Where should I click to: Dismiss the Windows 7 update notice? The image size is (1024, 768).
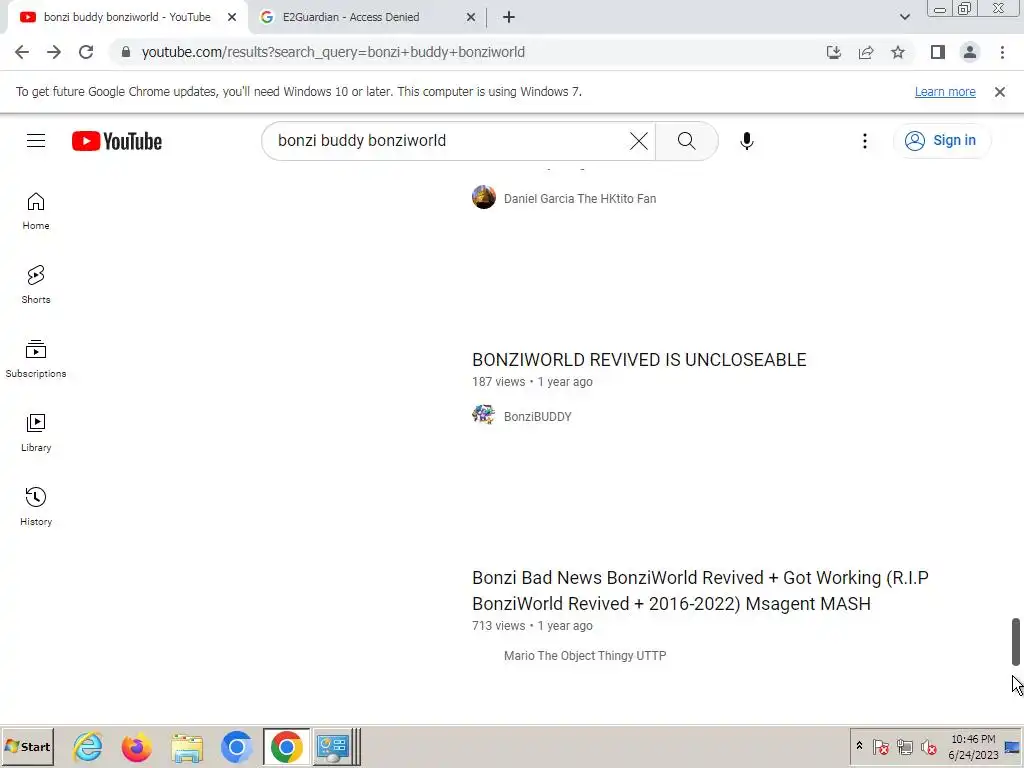(999, 92)
